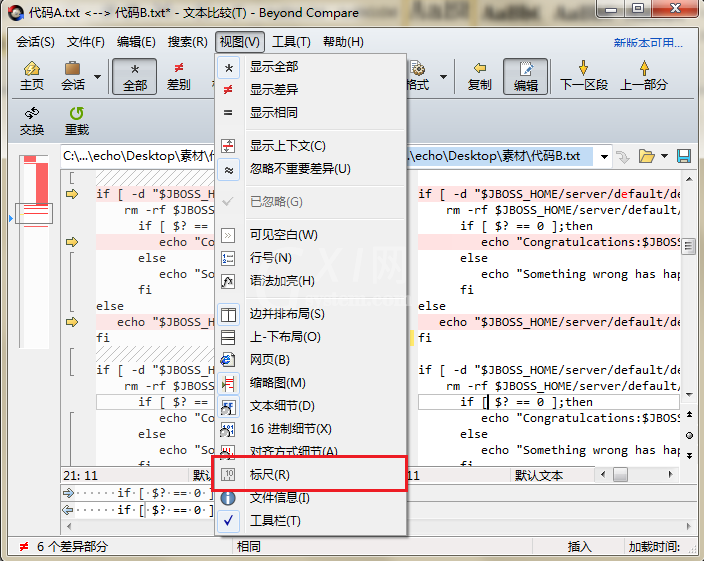The height and width of the screenshot is (561, 704).
Task: Toggle 缩略图(M) thumbnail view option
Action: click(311, 383)
